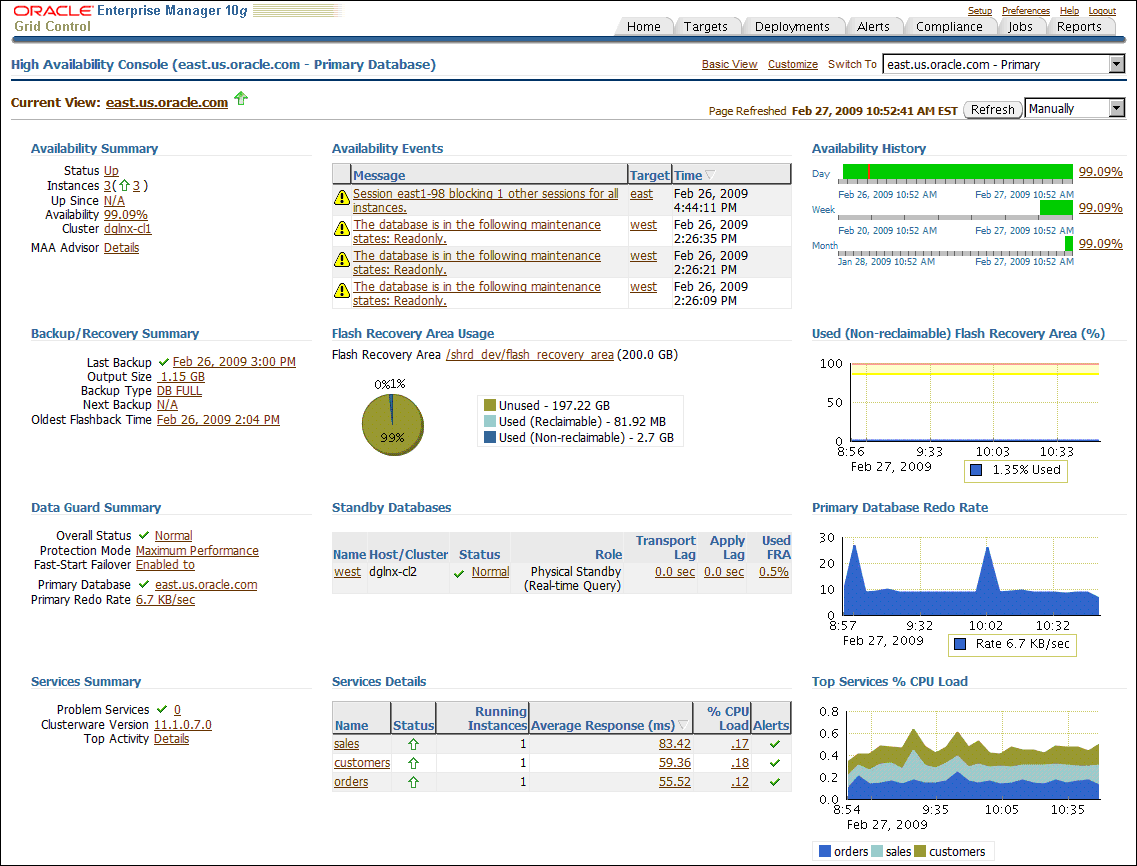Click the customers service up status arrow
The image size is (1137, 866).
click(x=413, y=763)
